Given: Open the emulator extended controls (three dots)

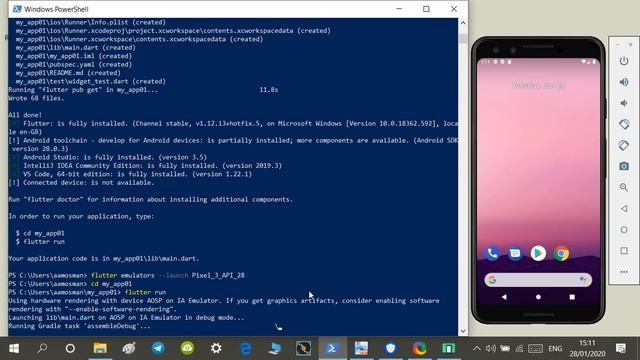Looking at the screenshot, I should pyautogui.click(x=624, y=272).
